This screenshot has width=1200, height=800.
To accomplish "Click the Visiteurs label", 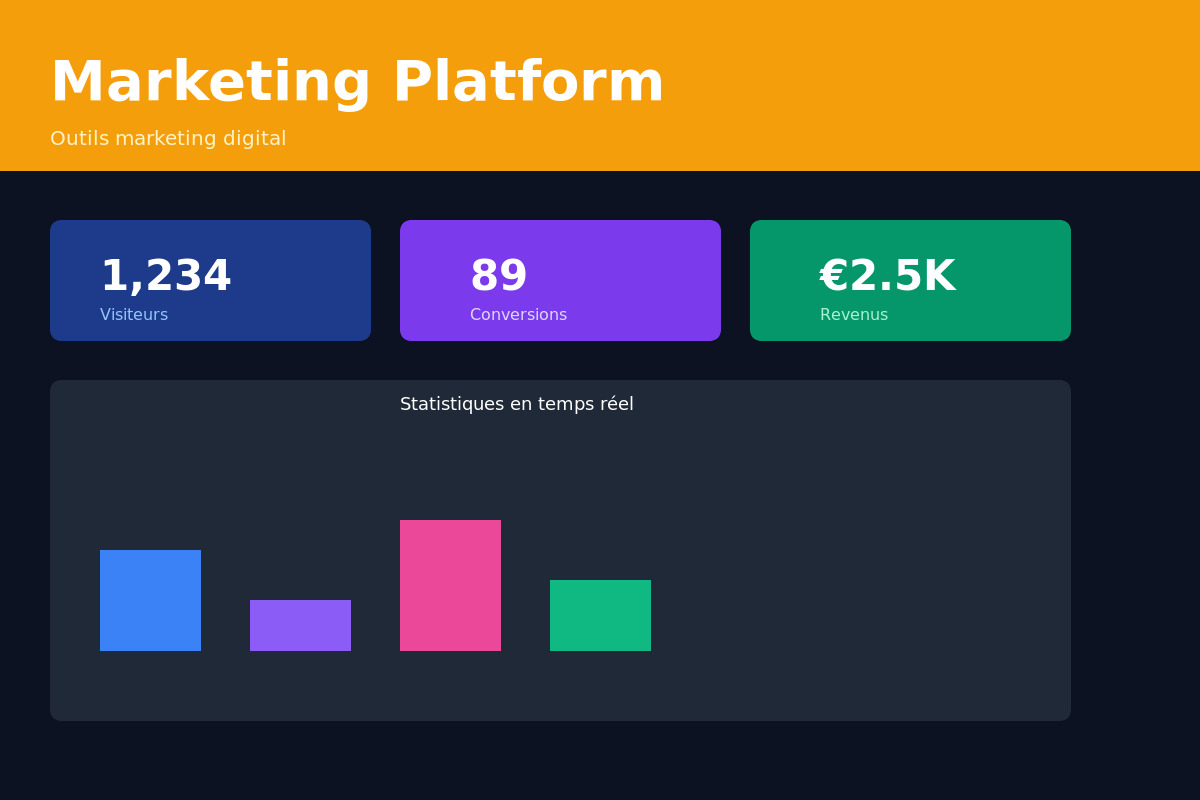I will pyautogui.click(x=134, y=314).
